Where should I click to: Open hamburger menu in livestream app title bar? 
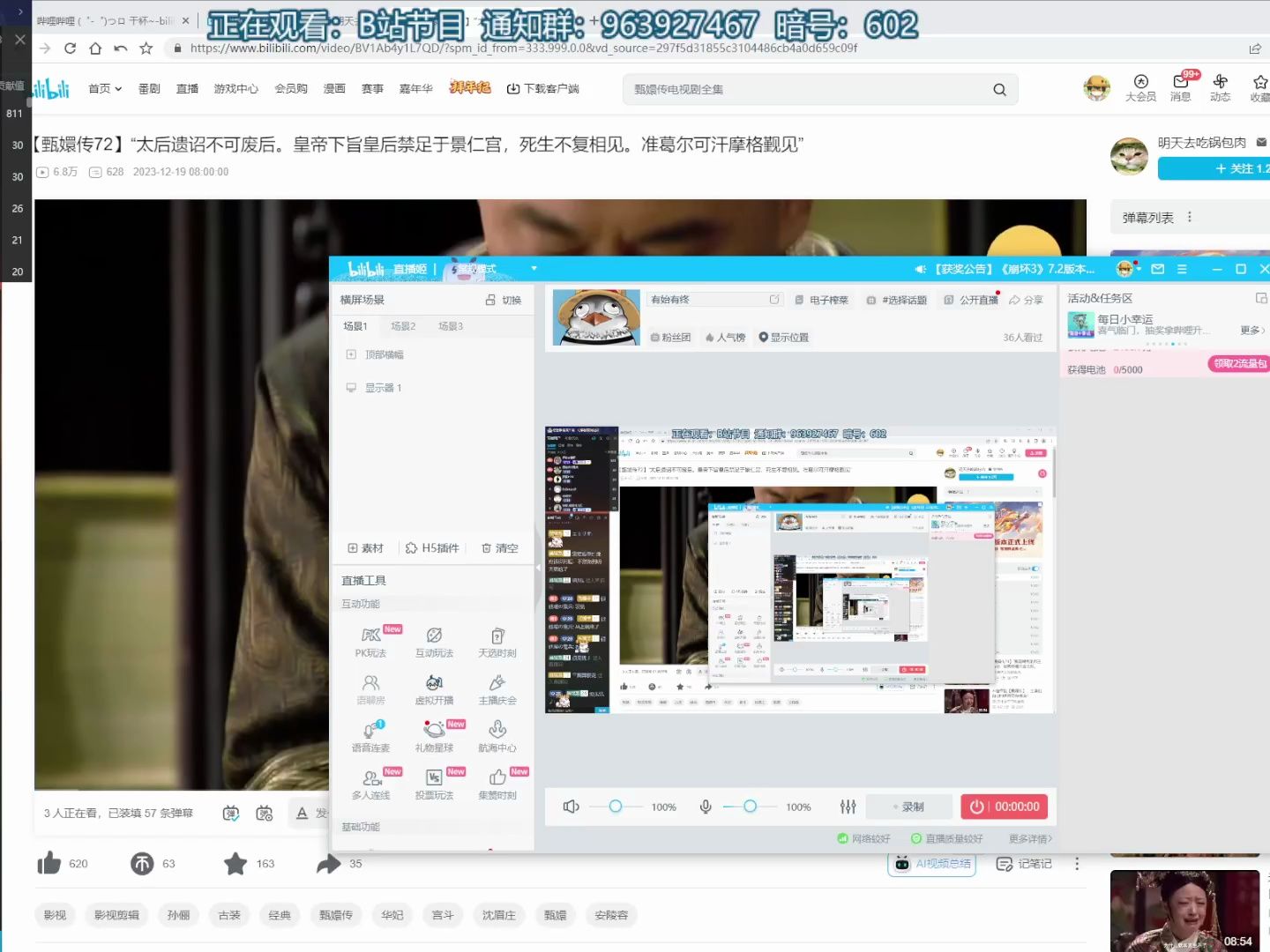pos(1182,269)
